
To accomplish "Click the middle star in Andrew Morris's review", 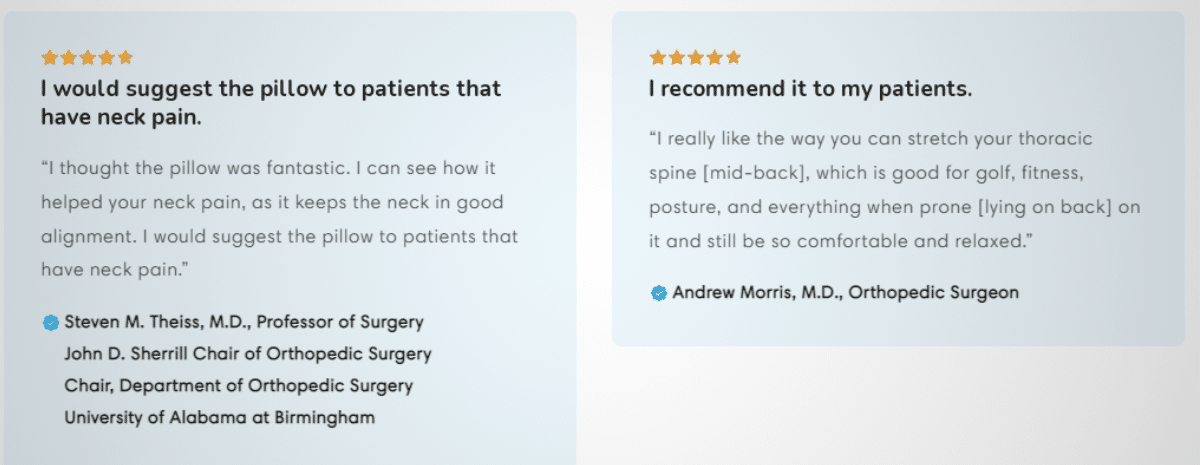I will point(695,57).
